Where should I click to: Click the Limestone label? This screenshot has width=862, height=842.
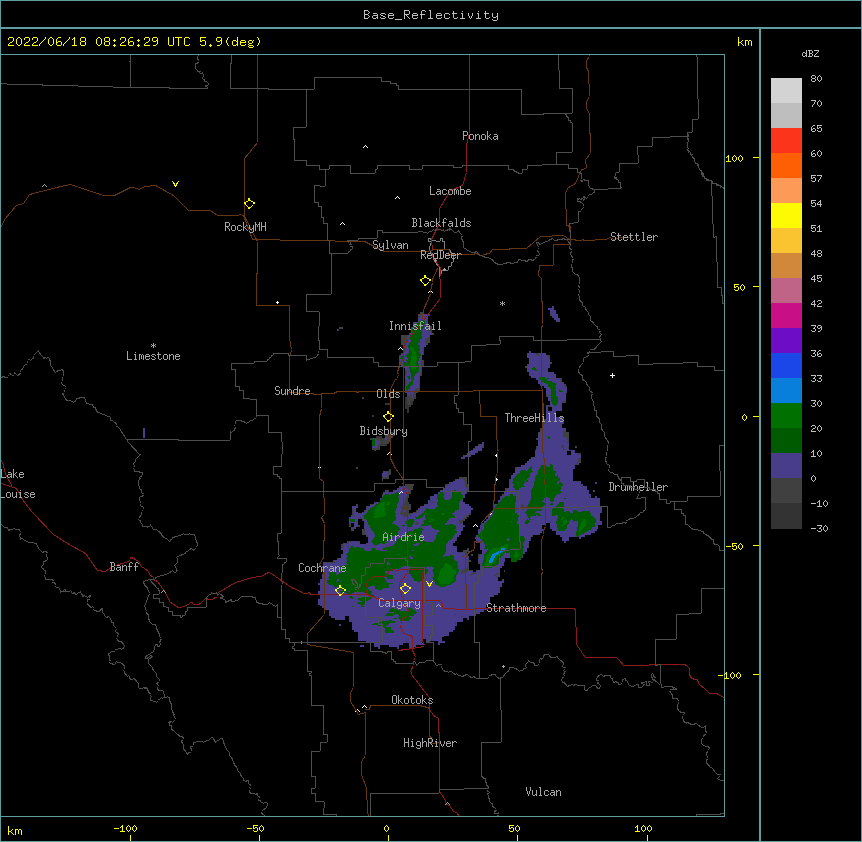click(x=153, y=356)
